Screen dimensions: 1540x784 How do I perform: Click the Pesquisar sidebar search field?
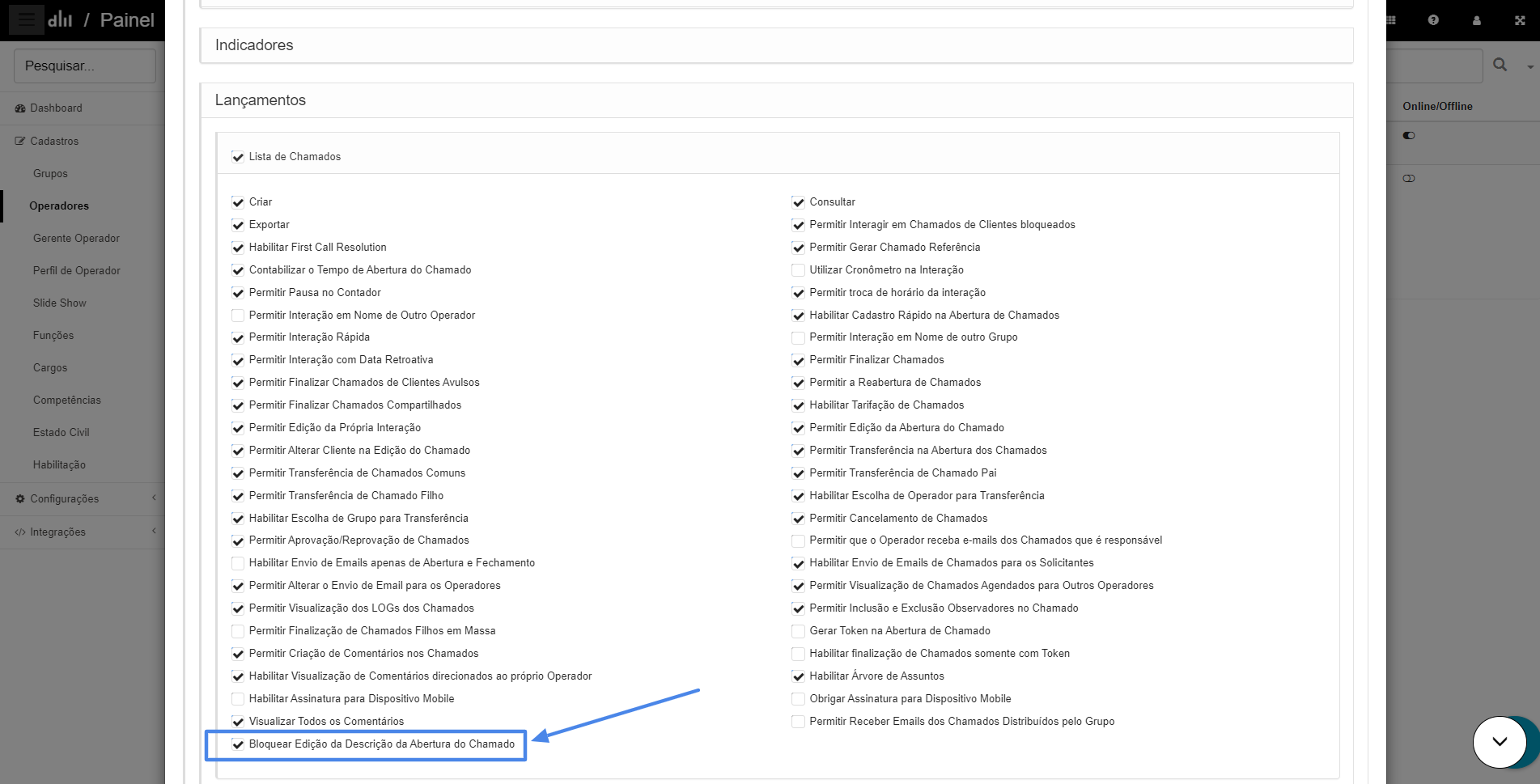[x=85, y=66]
